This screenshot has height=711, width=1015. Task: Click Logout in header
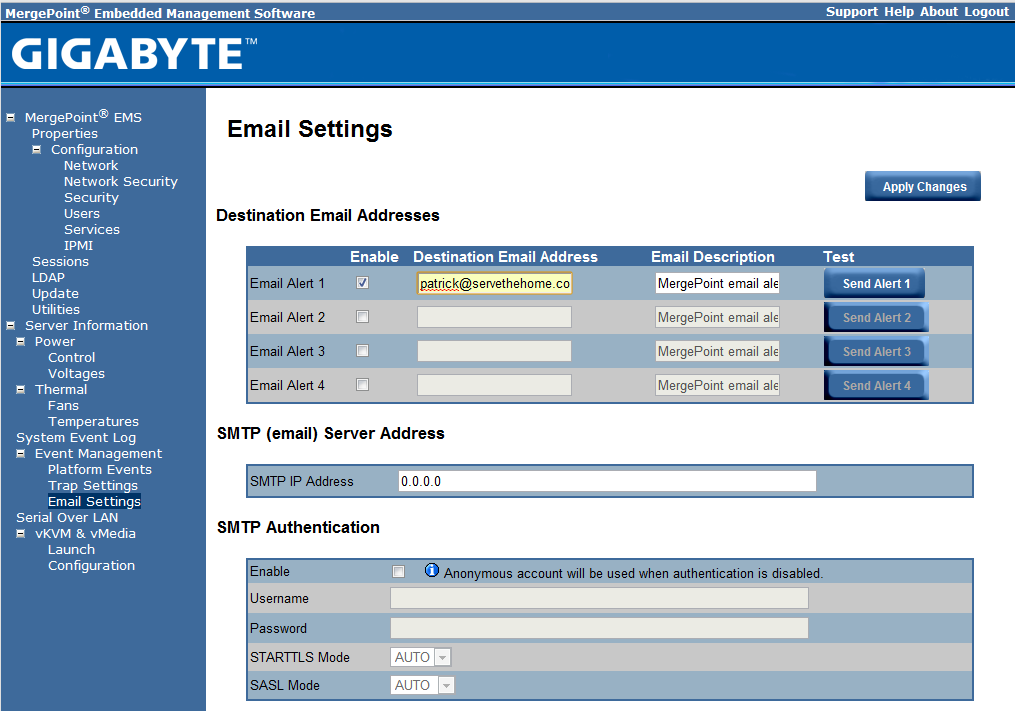click(986, 12)
